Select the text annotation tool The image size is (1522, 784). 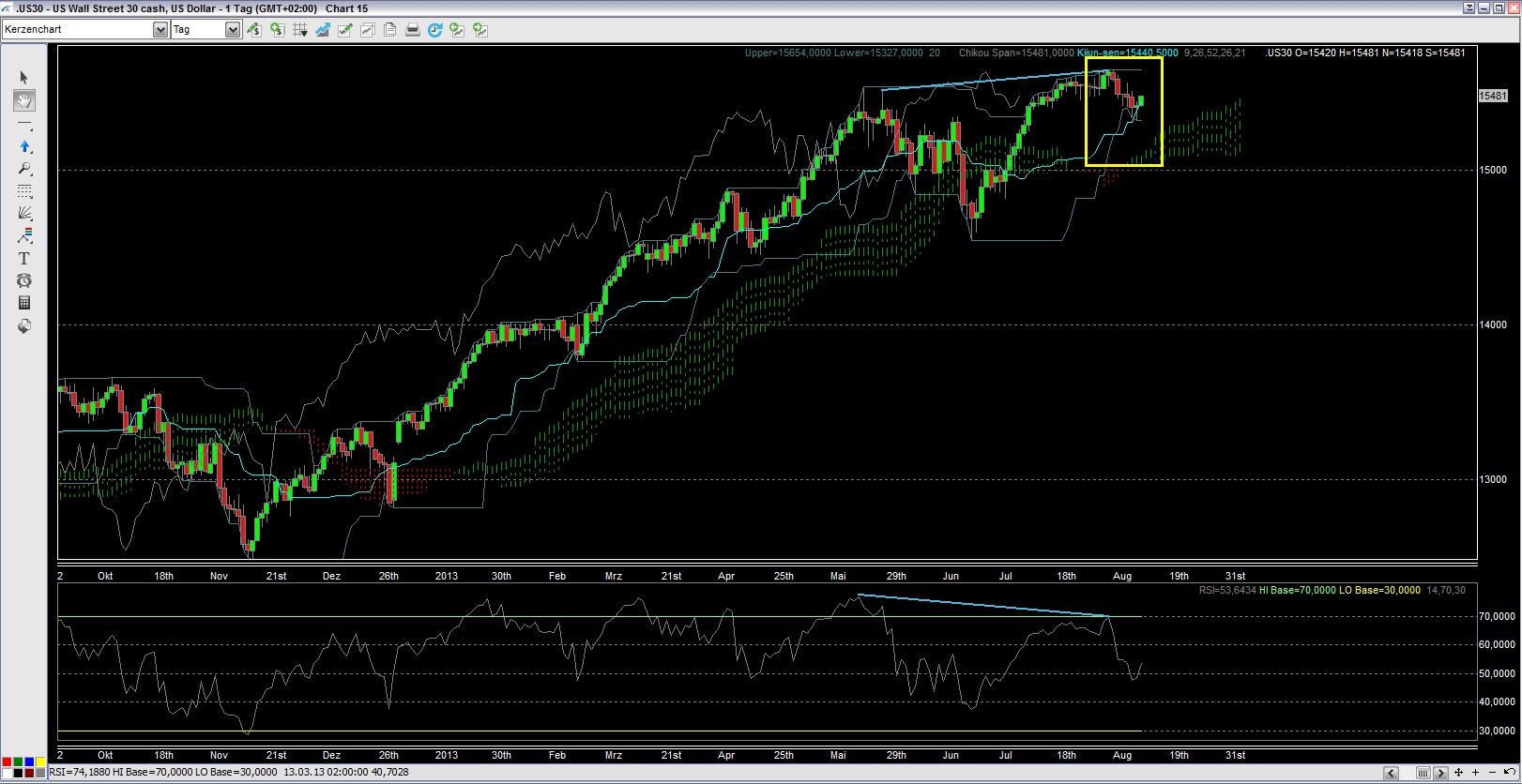tap(24, 259)
